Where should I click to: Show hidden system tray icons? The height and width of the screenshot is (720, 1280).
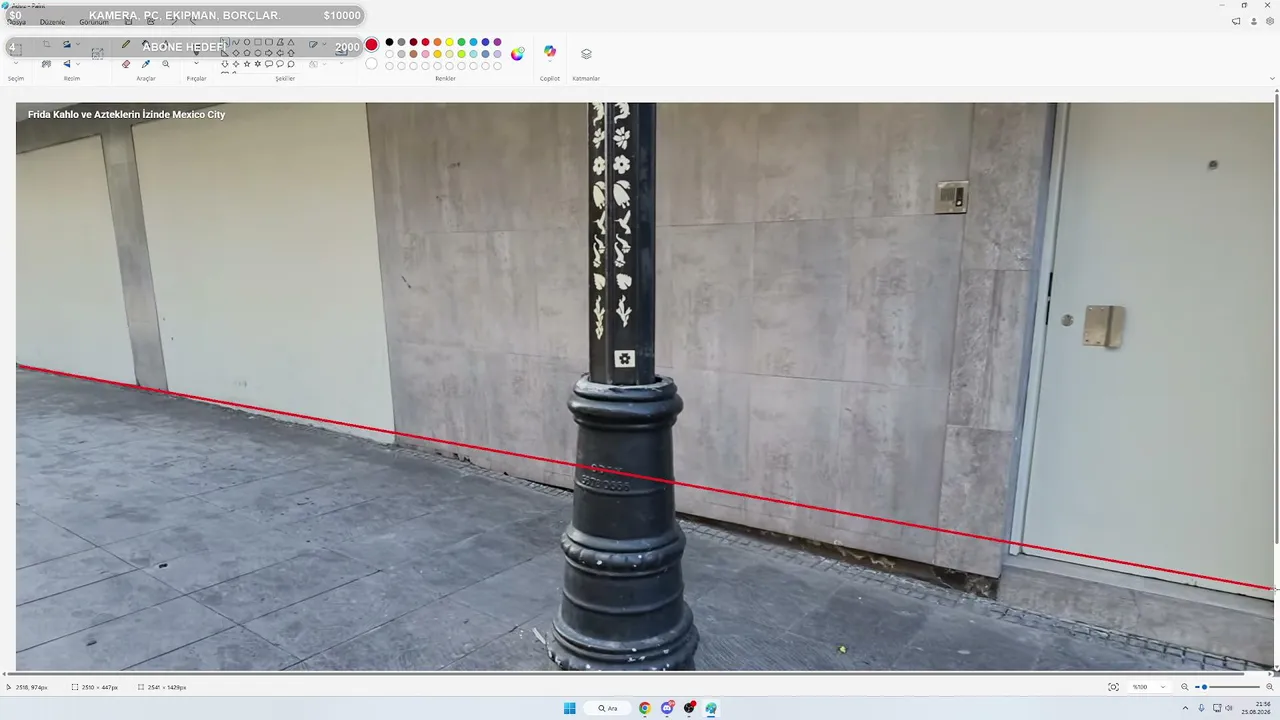1185,708
